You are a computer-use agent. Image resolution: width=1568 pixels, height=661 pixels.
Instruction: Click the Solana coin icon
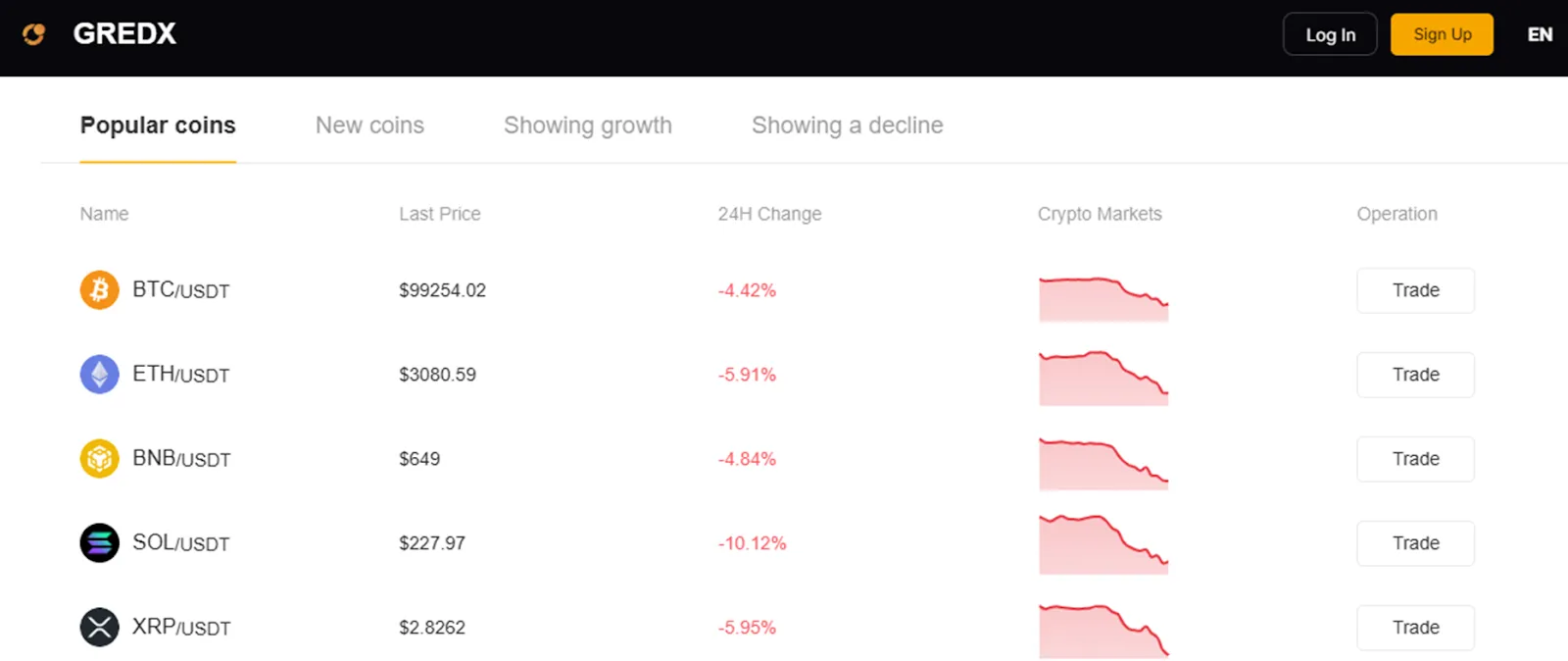[x=99, y=543]
